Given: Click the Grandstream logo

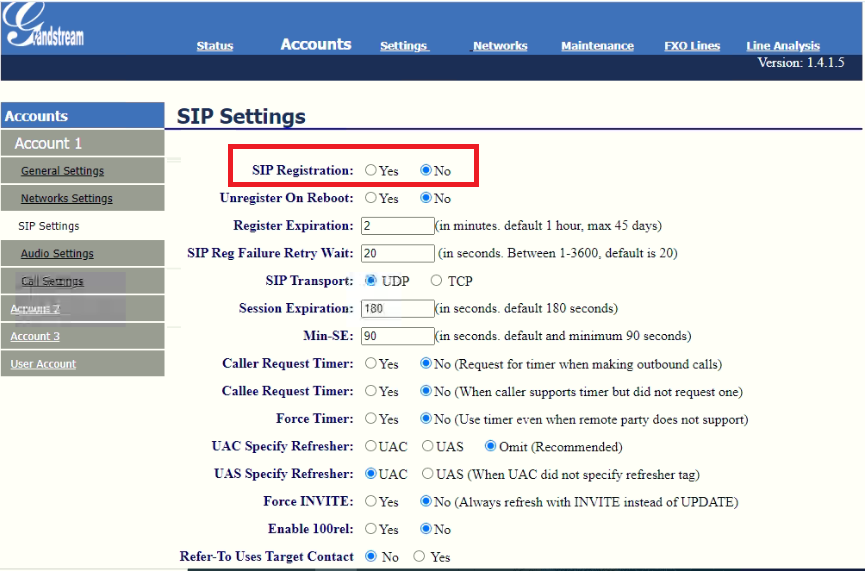Looking at the screenshot, I should [x=43, y=25].
